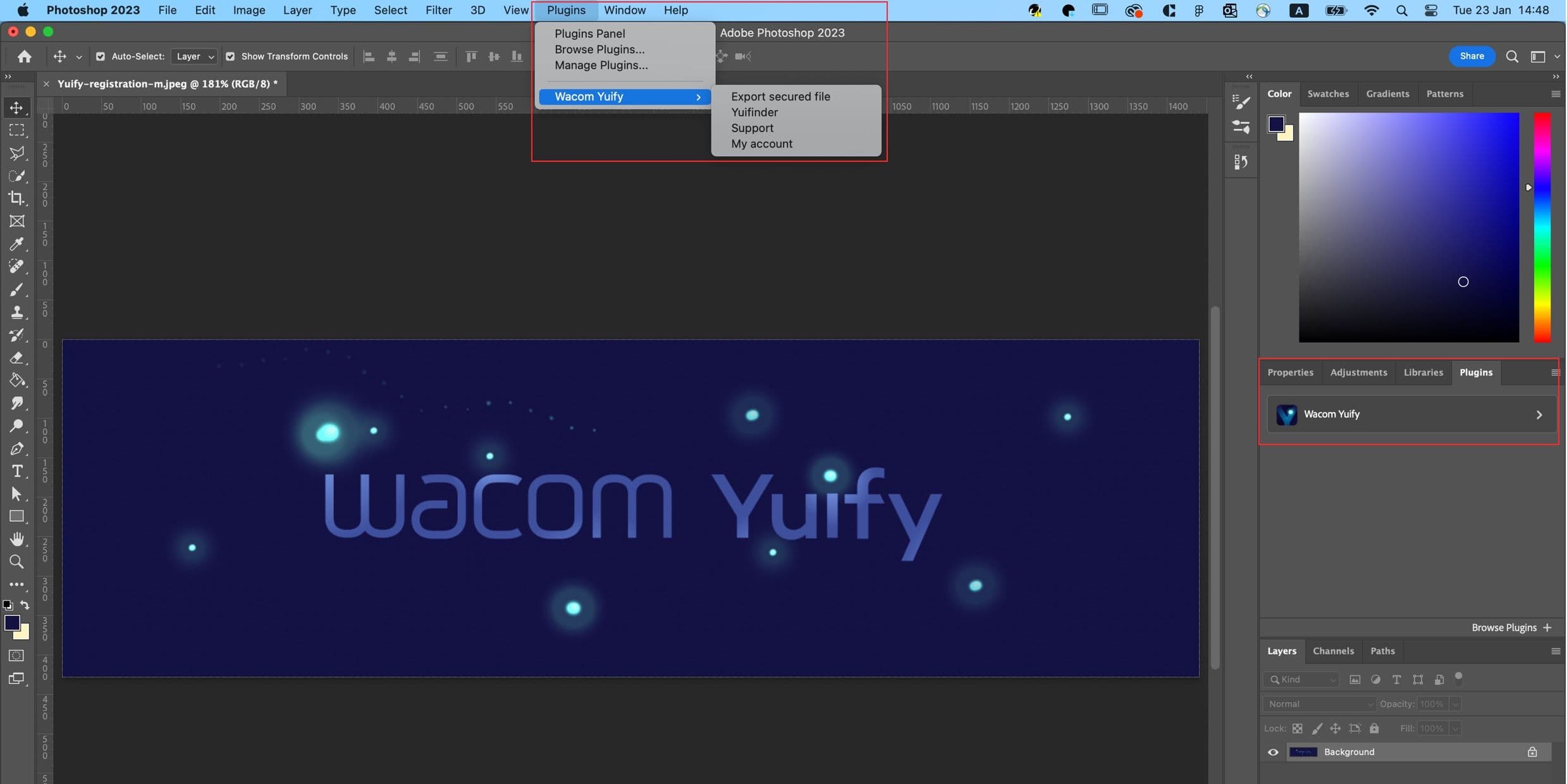Toggle Show Transform Controls checkbox
The image size is (1567, 784).
230,56
